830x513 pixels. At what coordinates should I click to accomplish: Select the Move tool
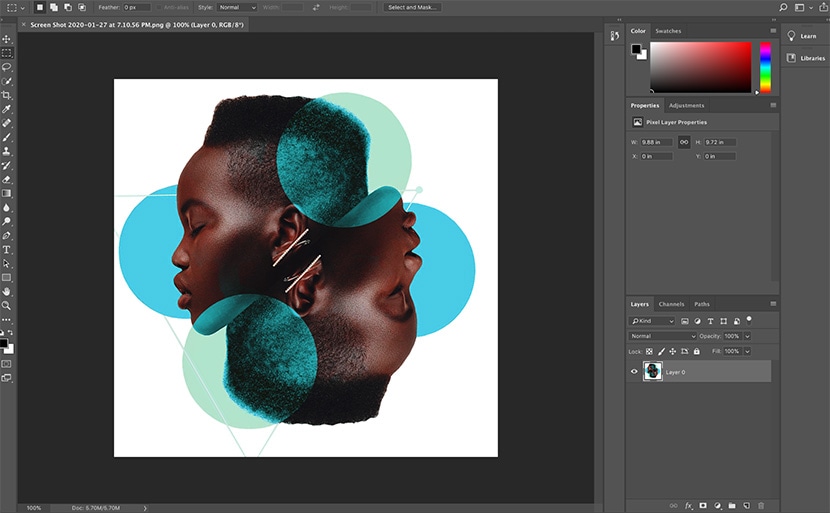pos(7,39)
